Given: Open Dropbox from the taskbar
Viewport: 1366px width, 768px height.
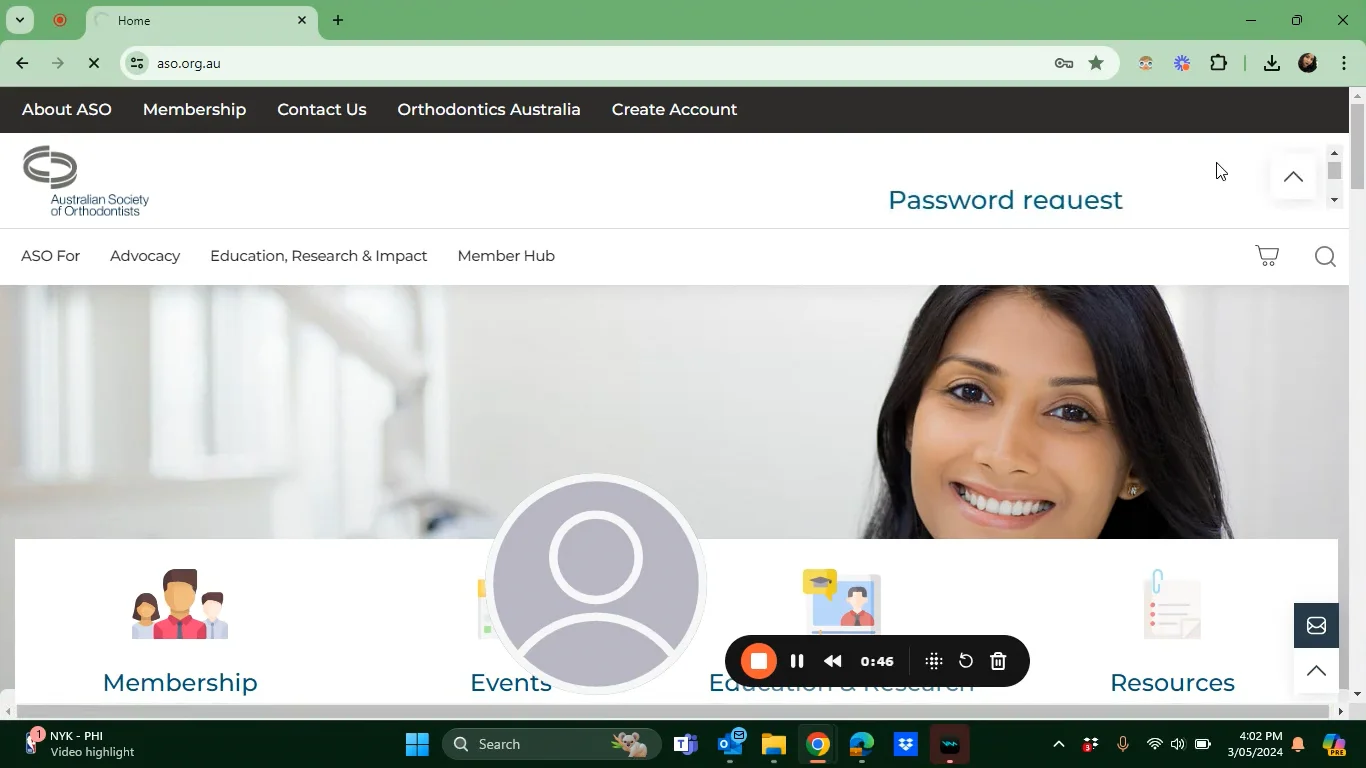Looking at the screenshot, I should [906, 744].
